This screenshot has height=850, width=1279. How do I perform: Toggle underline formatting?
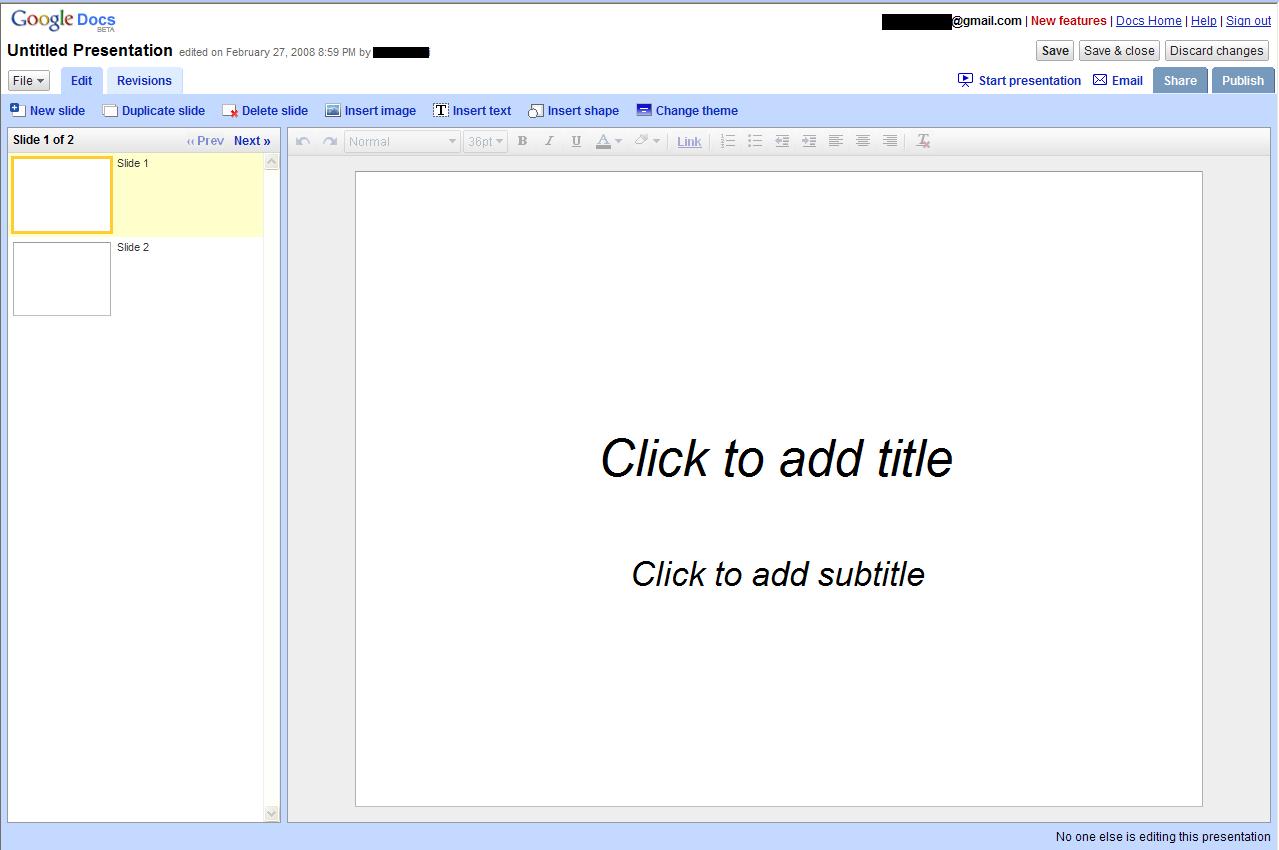coord(576,141)
